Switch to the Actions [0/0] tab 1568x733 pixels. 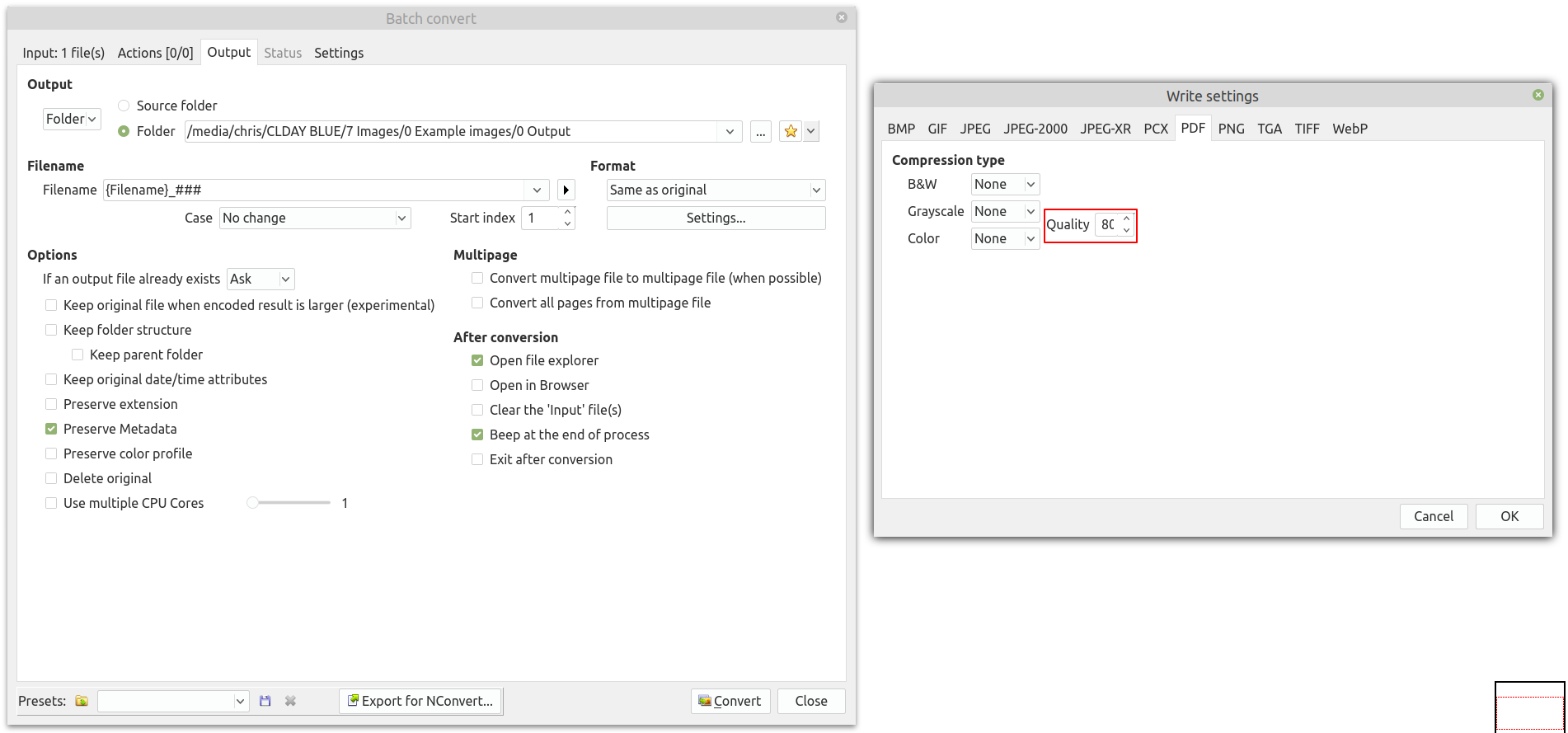click(x=155, y=53)
